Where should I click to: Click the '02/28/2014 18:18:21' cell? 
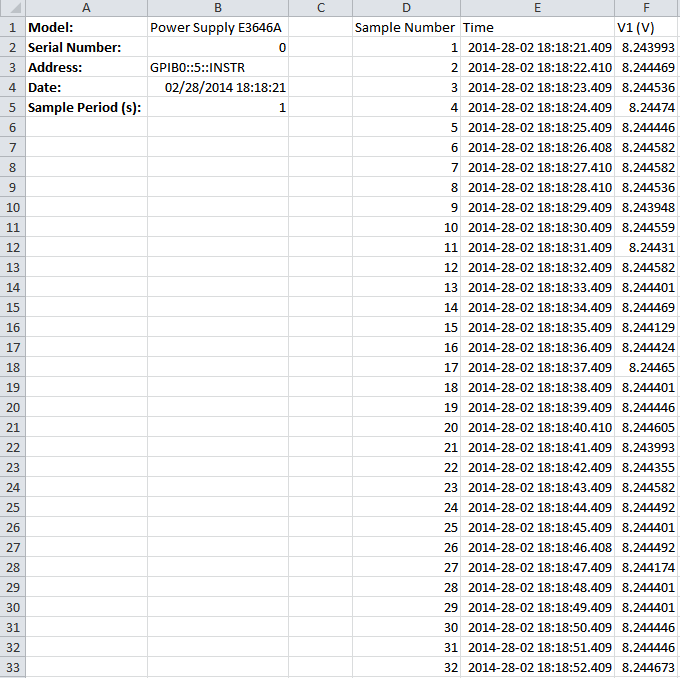coord(218,87)
